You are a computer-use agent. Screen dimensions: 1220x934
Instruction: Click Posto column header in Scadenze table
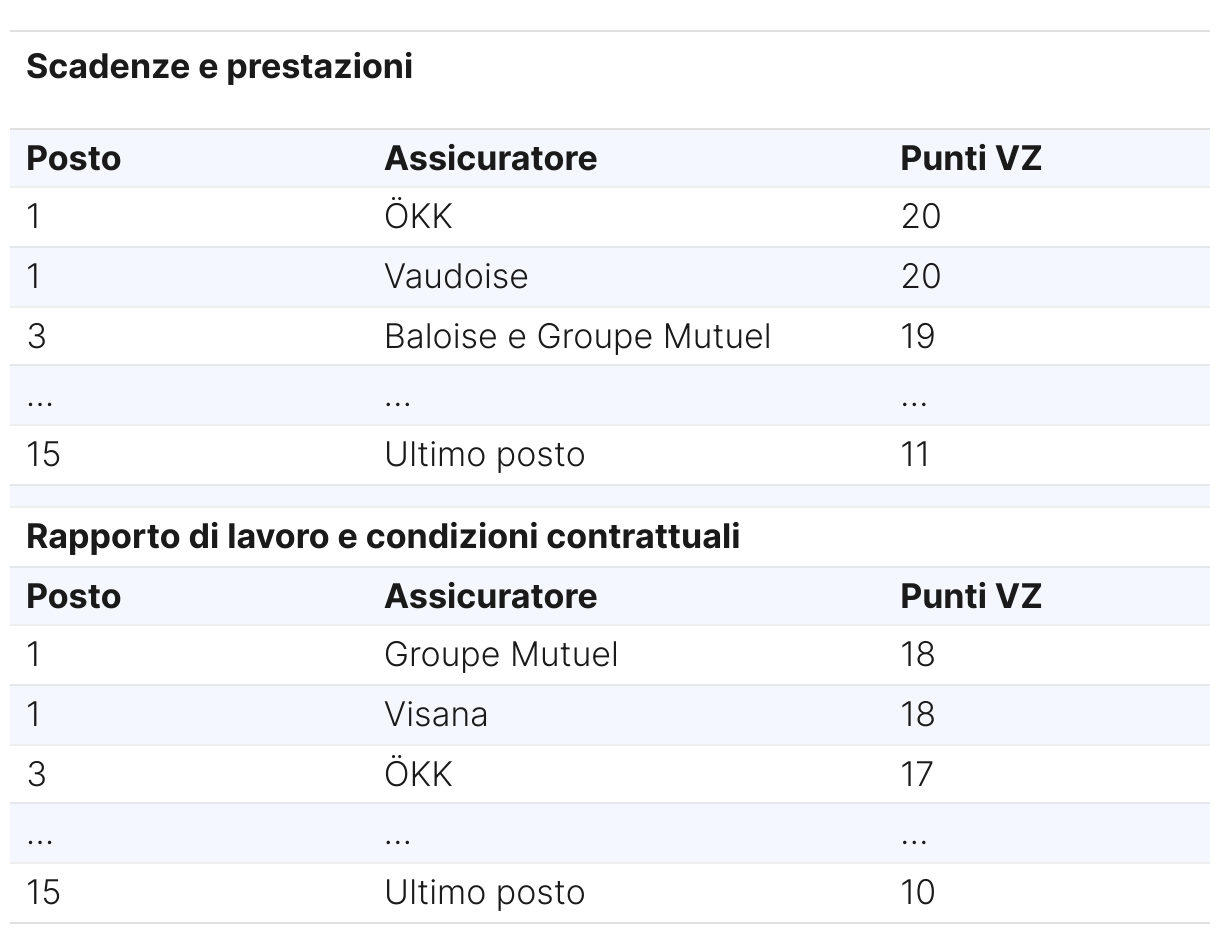[73, 158]
